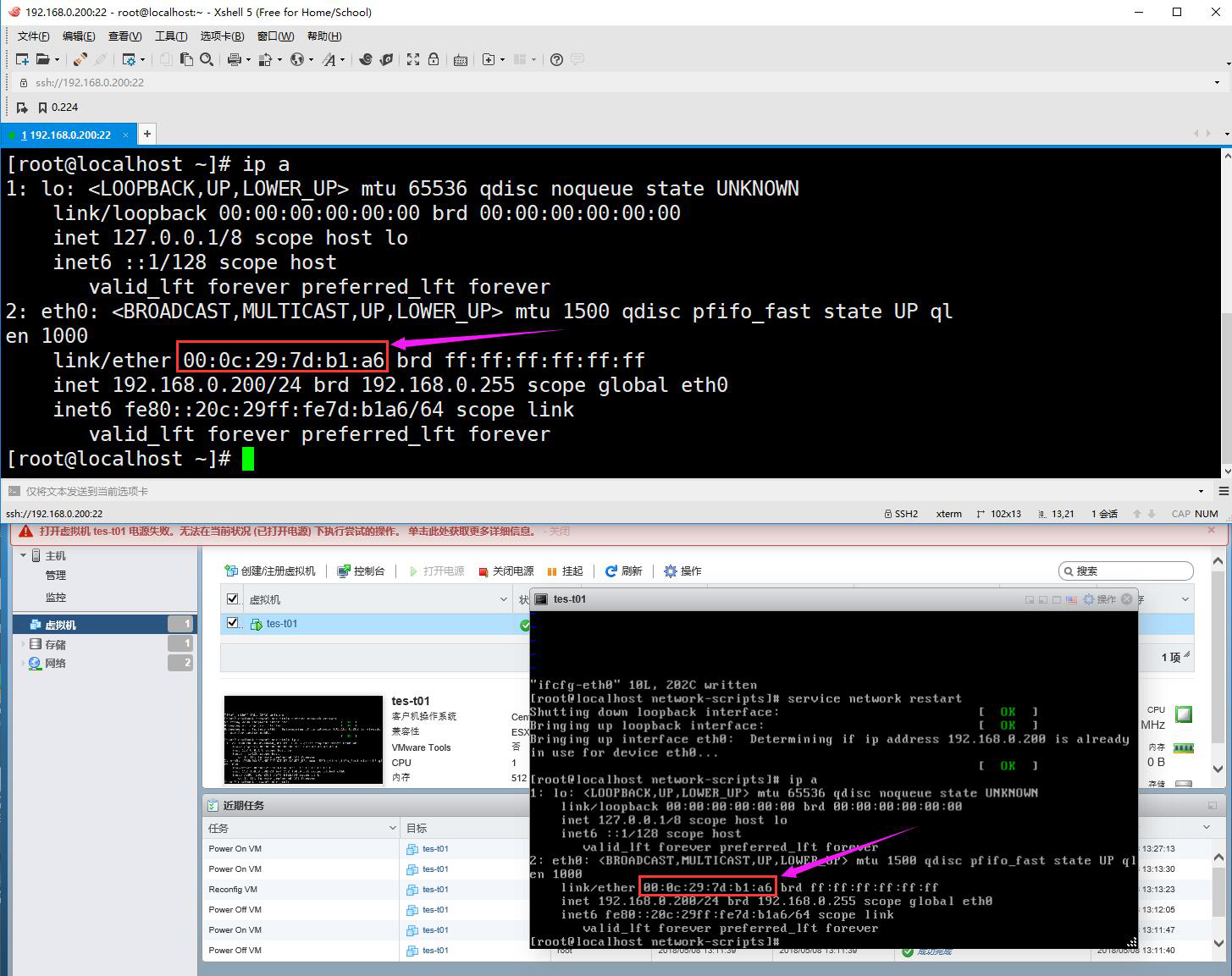Viewport: 1232px width, 976px height.
Task: Open the 文件(F) menu
Action: click(34, 36)
